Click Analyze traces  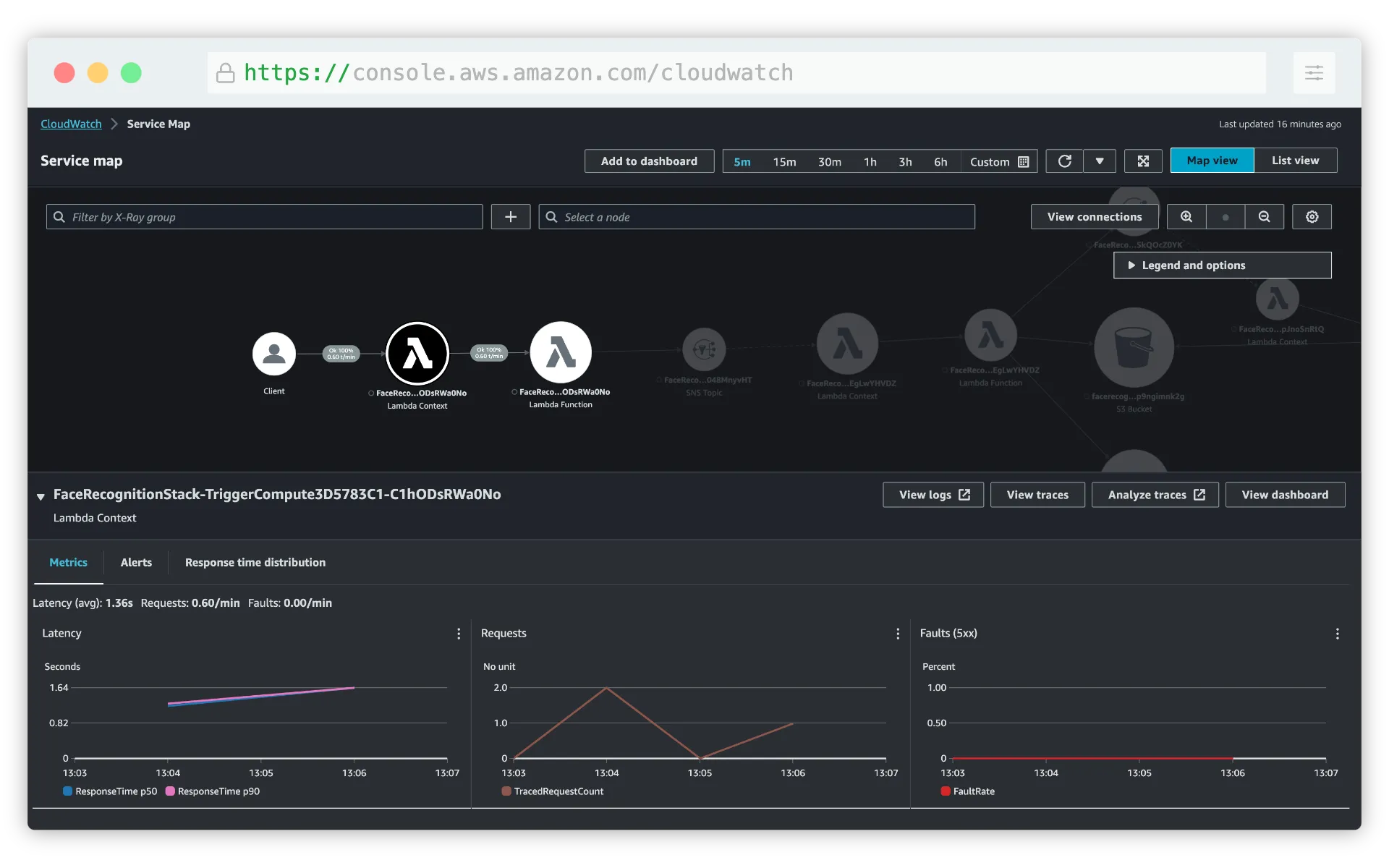[1155, 495]
